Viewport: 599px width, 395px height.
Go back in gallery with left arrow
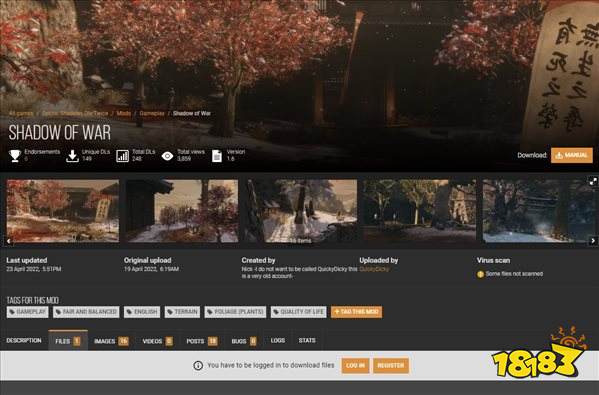[x=8, y=241]
